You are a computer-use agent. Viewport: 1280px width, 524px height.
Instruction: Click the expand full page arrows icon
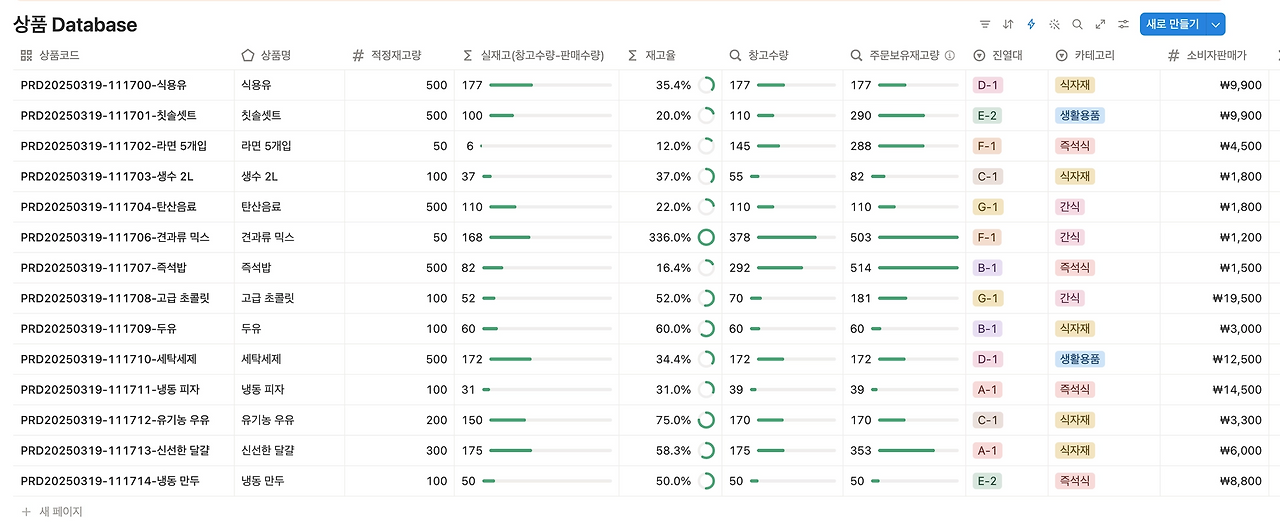(1100, 24)
